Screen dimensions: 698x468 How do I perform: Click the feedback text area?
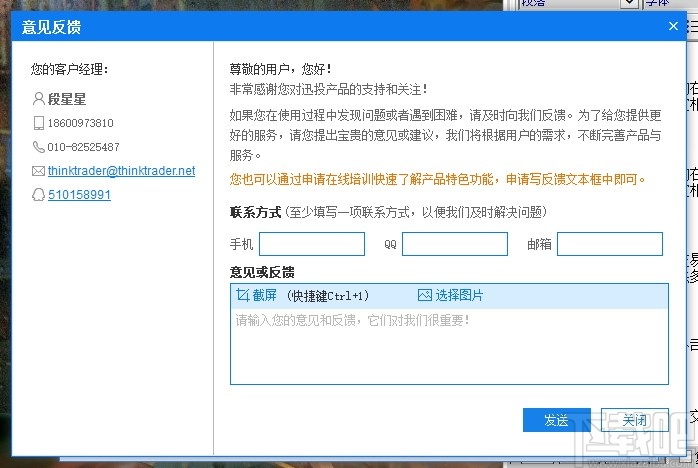(x=449, y=346)
